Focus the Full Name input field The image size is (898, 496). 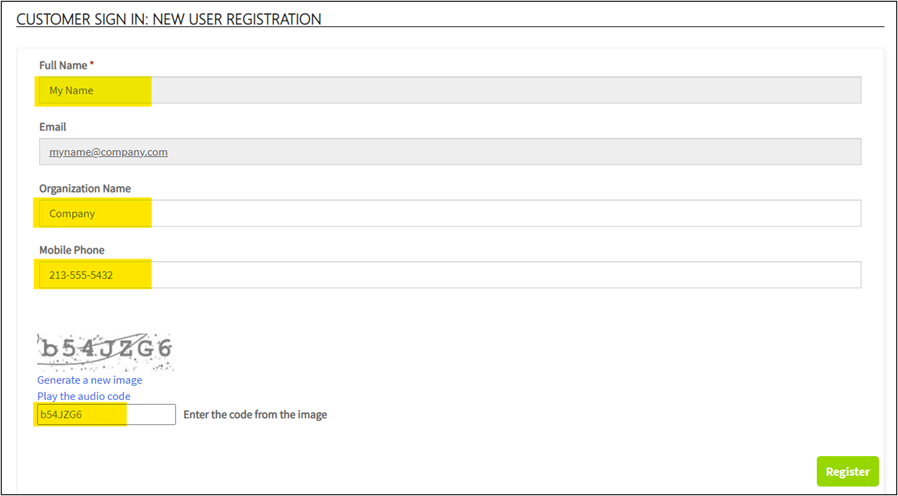450,90
